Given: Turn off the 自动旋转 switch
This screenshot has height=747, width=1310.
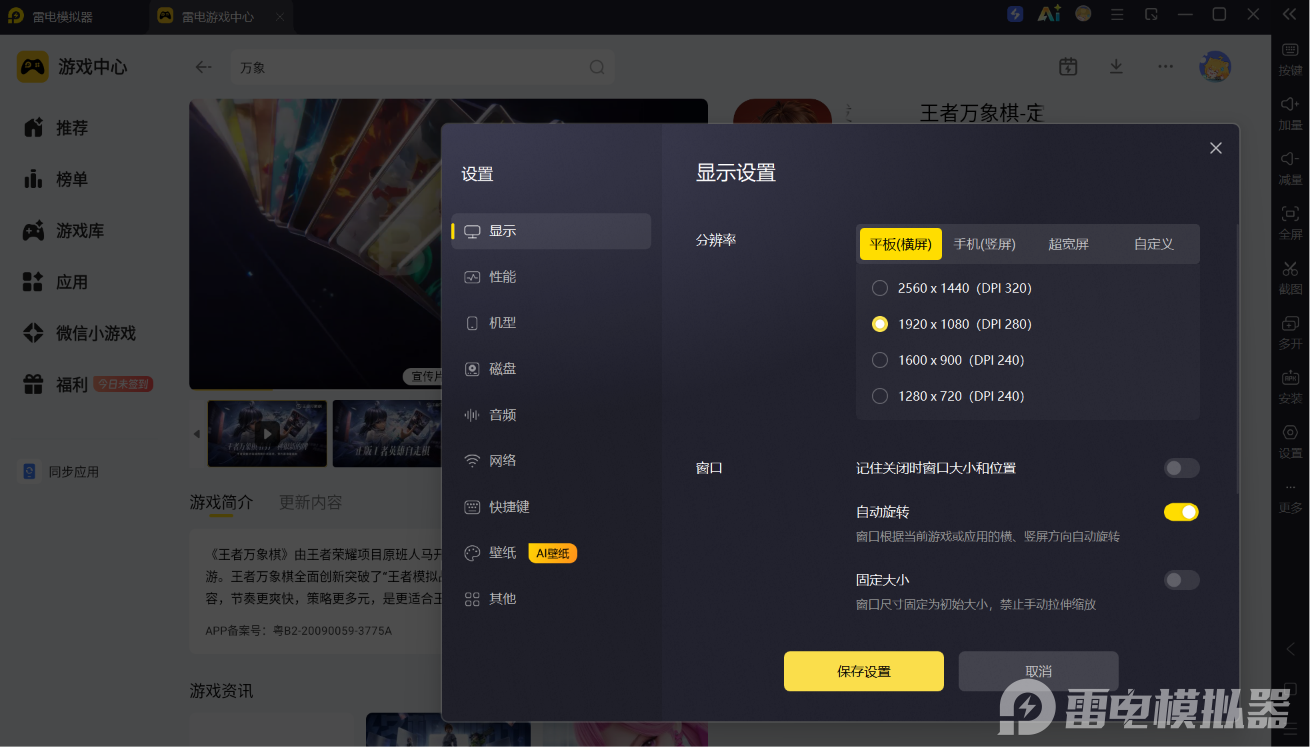Looking at the screenshot, I should [x=1181, y=512].
